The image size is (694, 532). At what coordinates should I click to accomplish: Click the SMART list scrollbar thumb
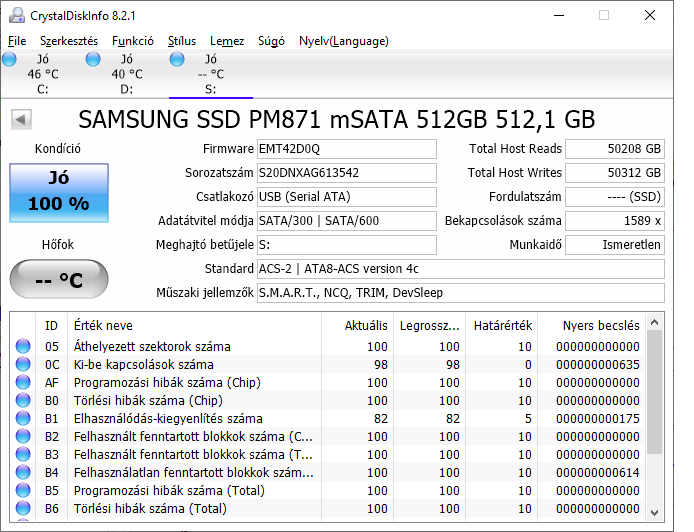(x=655, y=392)
